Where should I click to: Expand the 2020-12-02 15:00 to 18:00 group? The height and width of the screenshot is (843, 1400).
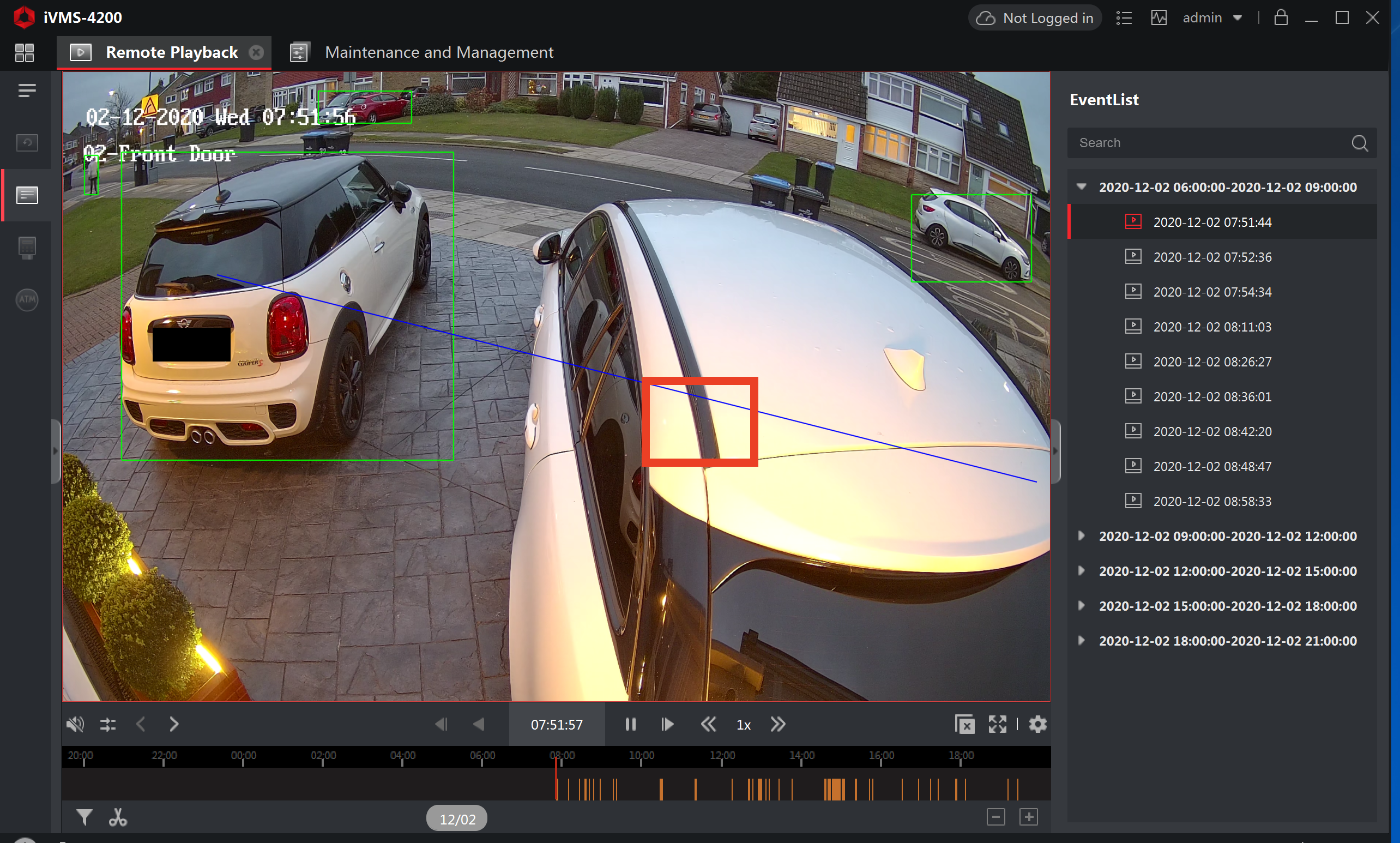click(1083, 605)
